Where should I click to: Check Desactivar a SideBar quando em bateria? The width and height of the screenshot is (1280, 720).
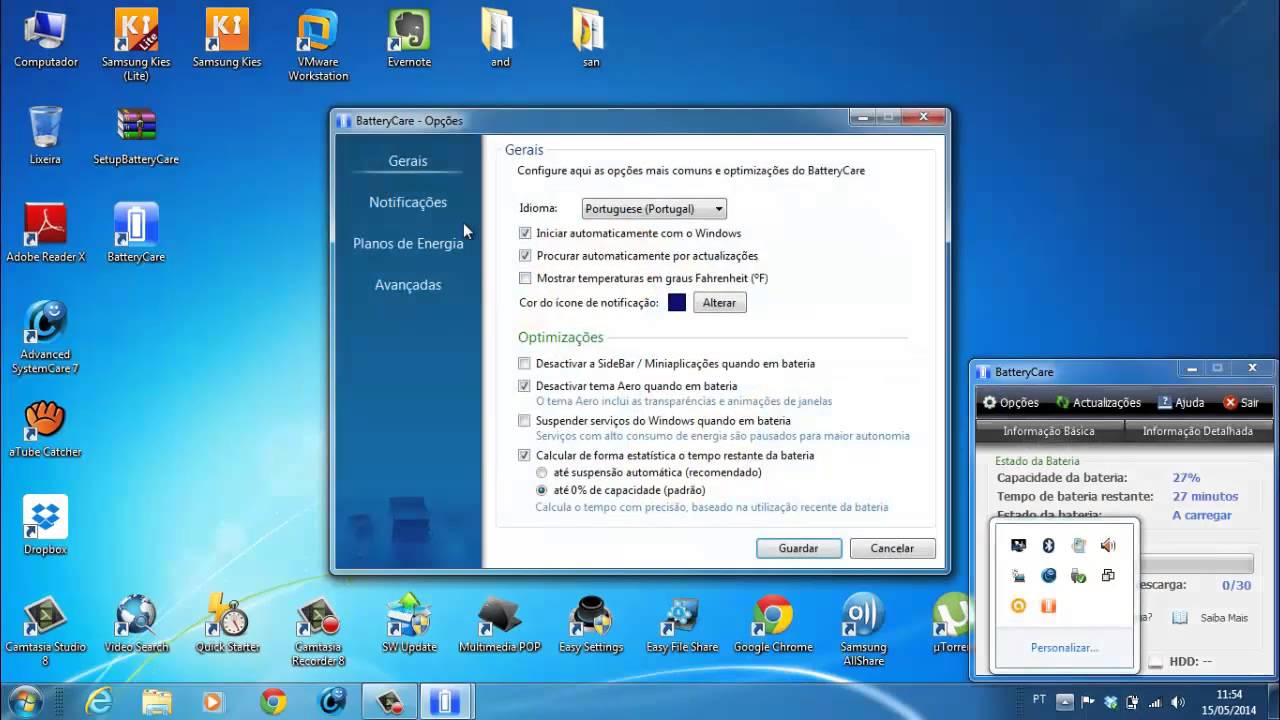click(x=524, y=364)
